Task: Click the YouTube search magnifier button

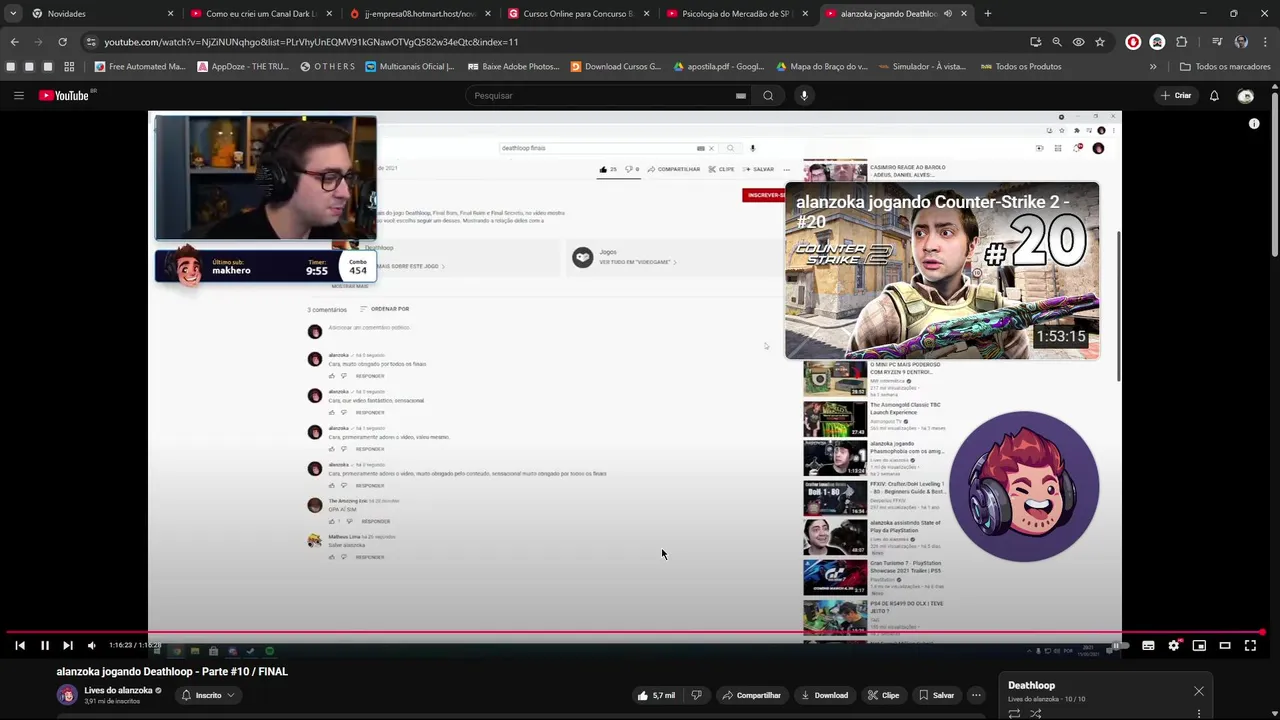Action: (x=768, y=95)
